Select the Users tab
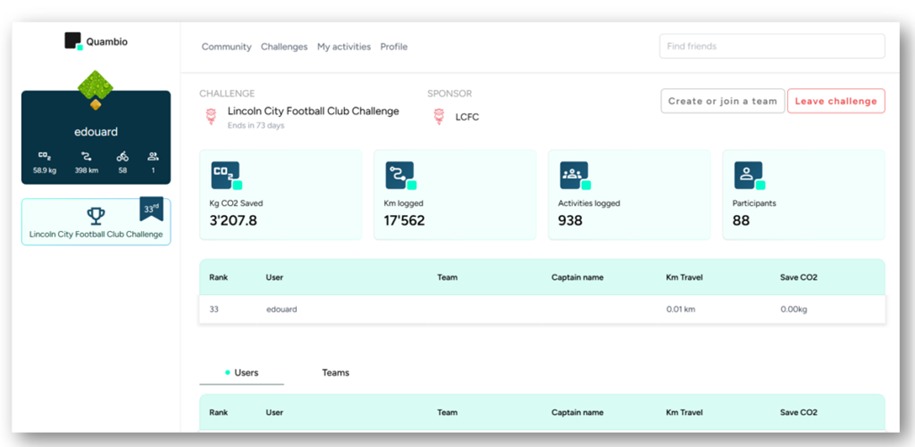Image resolution: width=915 pixels, height=447 pixels. click(x=245, y=373)
